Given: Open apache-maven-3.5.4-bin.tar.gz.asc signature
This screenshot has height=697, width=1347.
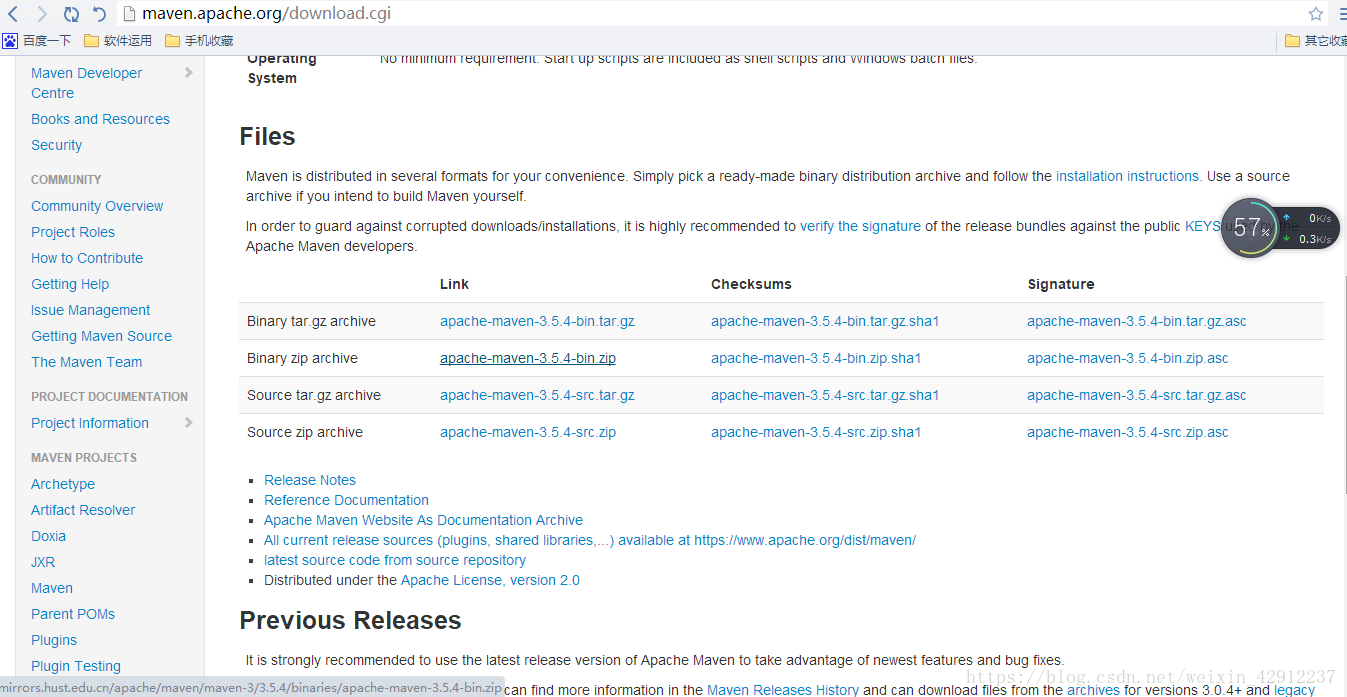Looking at the screenshot, I should point(1137,321).
